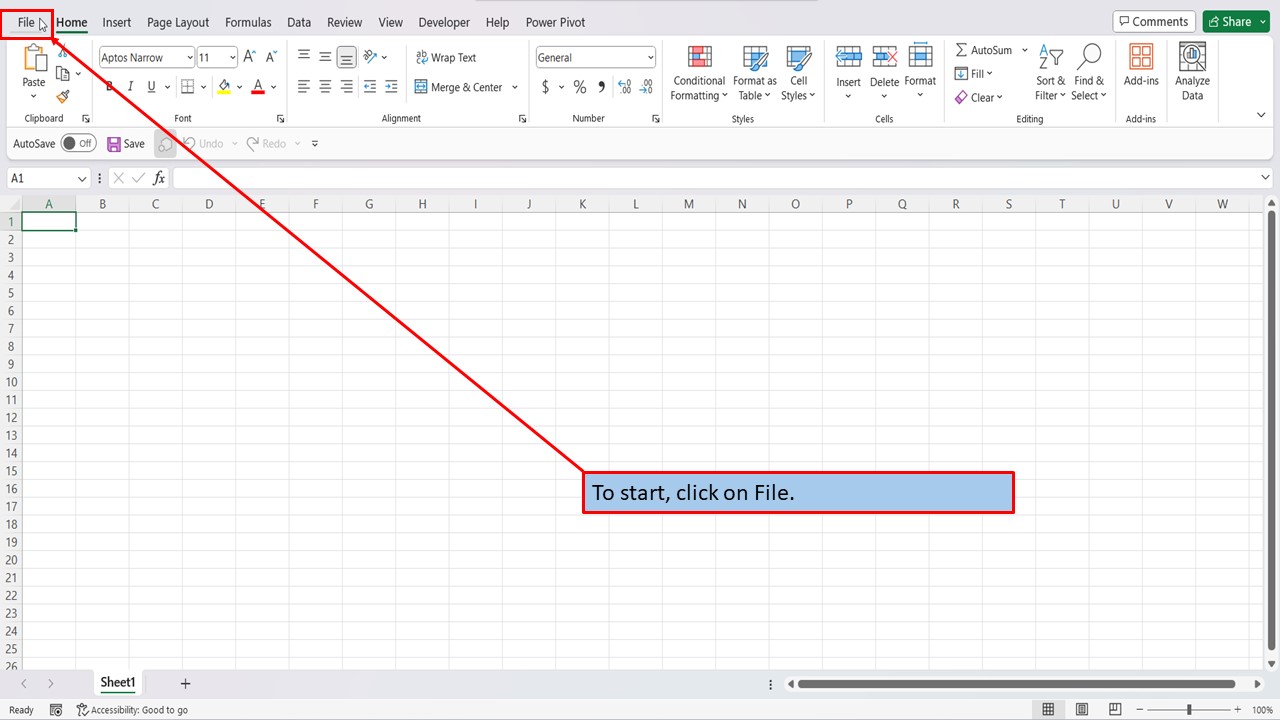Open the Data ribbon tab
1280x720 pixels.
[299, 22]
